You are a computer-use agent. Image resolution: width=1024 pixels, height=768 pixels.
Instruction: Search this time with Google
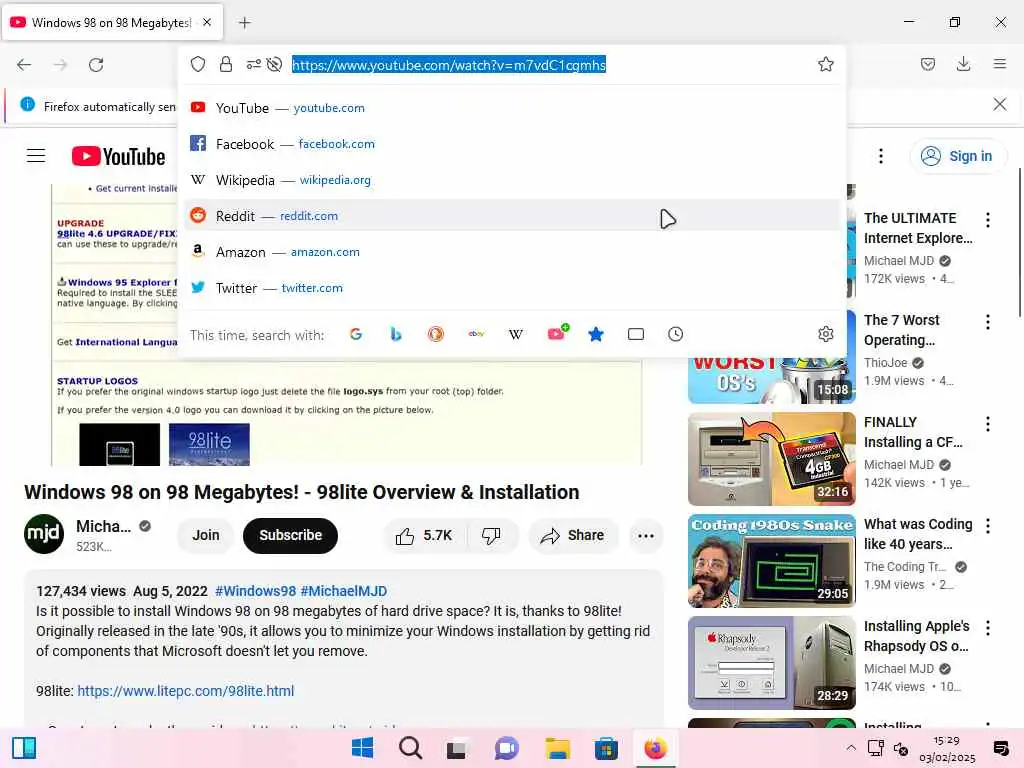(356, 334)
